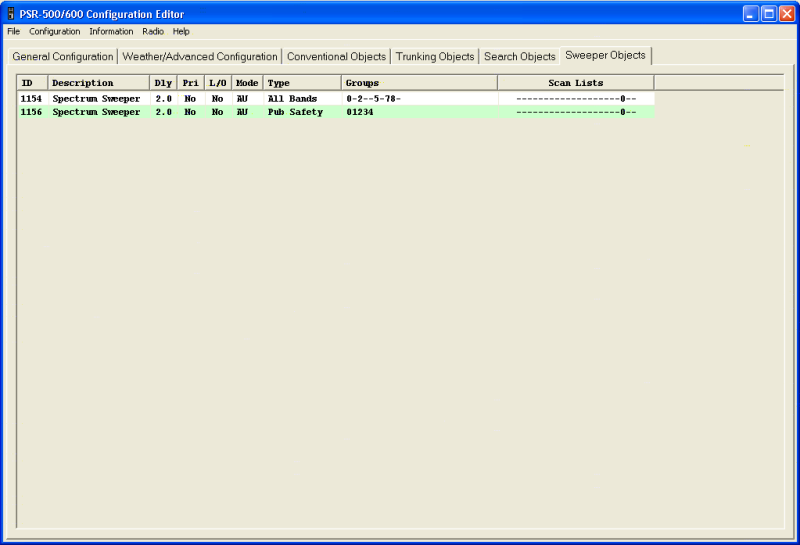800x545 pixels.
Task: Switch to Weather/Advanced Configuration tab
Action: (200, 57)
